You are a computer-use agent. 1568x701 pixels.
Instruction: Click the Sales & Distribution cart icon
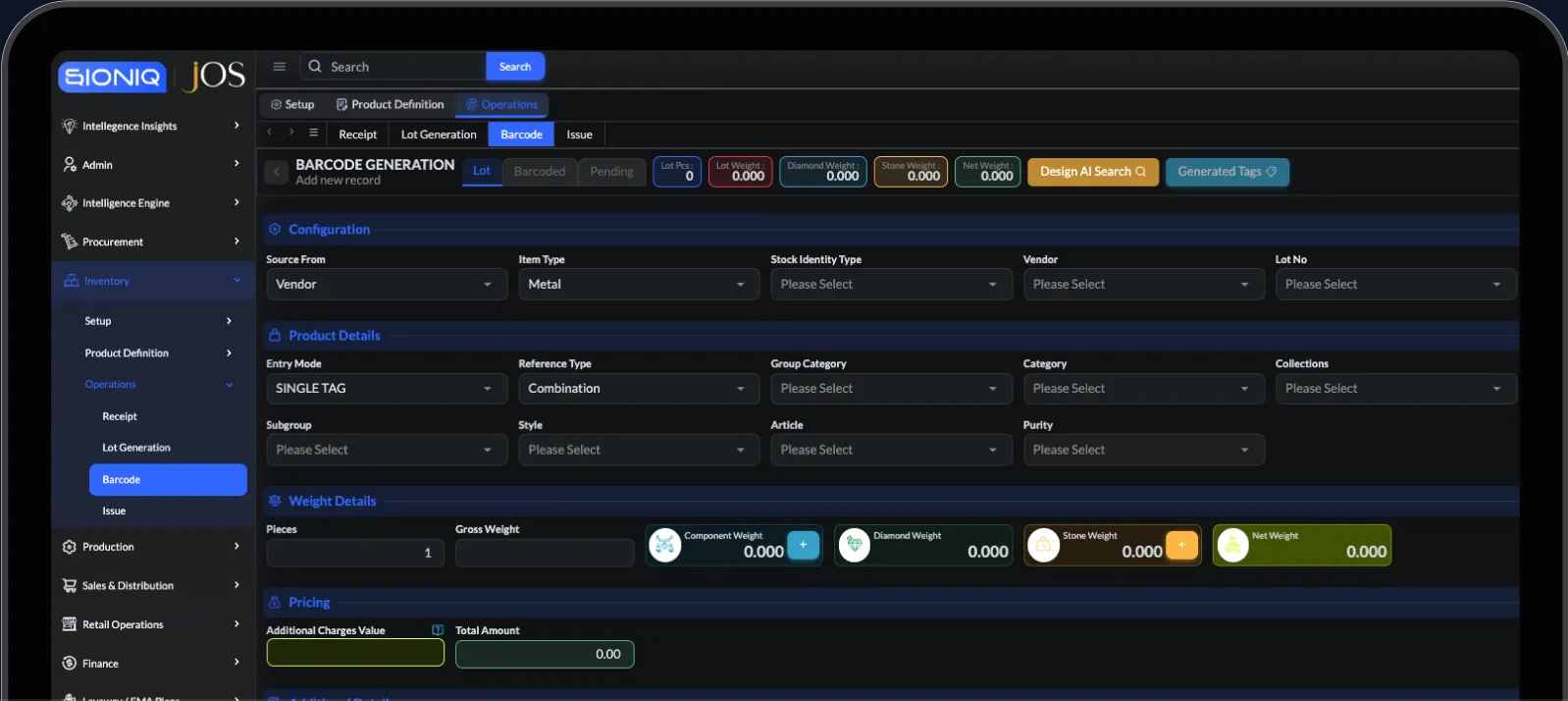(69, 585)
